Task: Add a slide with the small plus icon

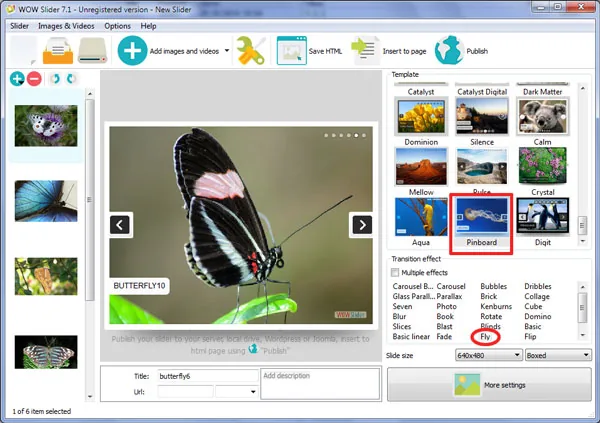Action: [17, 79]
